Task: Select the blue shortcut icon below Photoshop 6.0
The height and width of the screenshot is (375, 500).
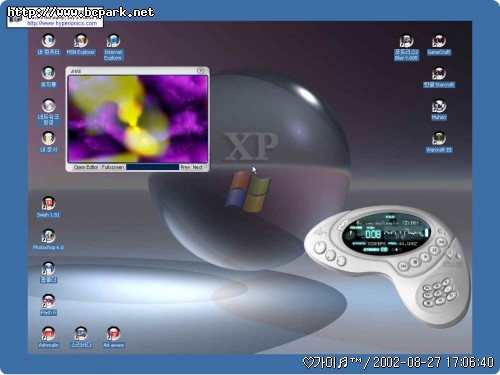Action: pos(48,272)
